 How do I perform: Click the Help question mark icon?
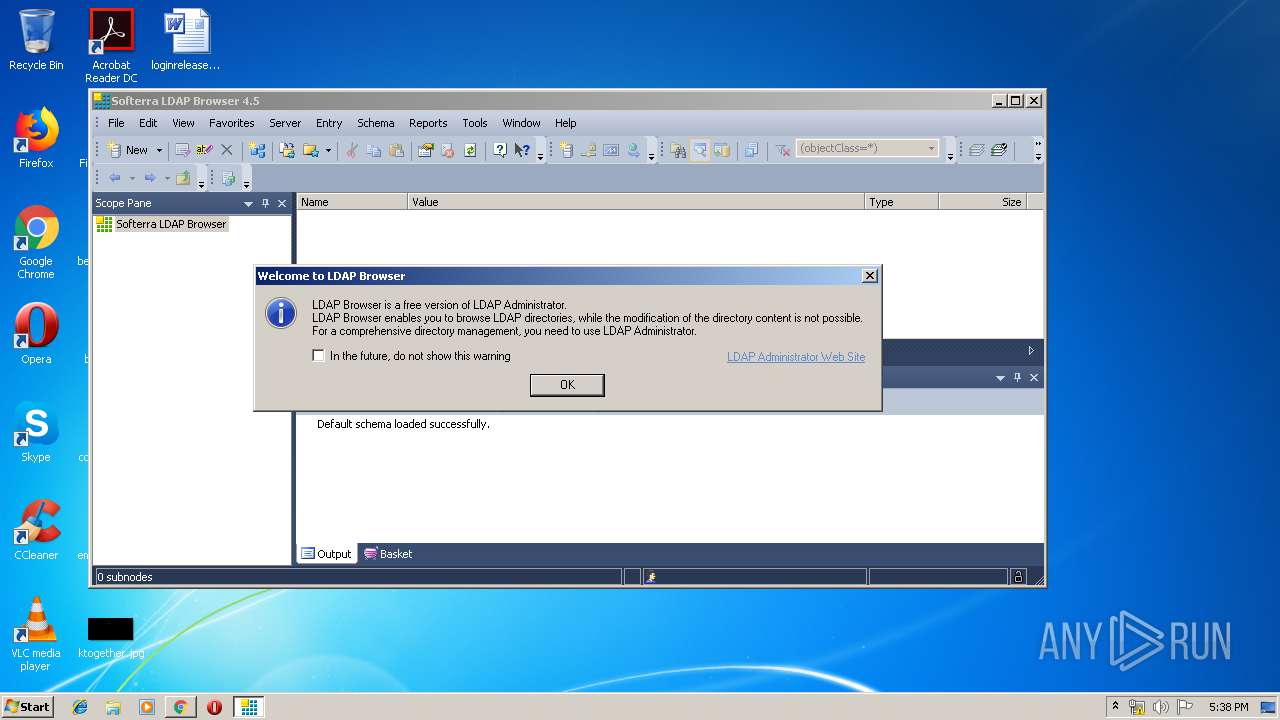pos(500,150)
